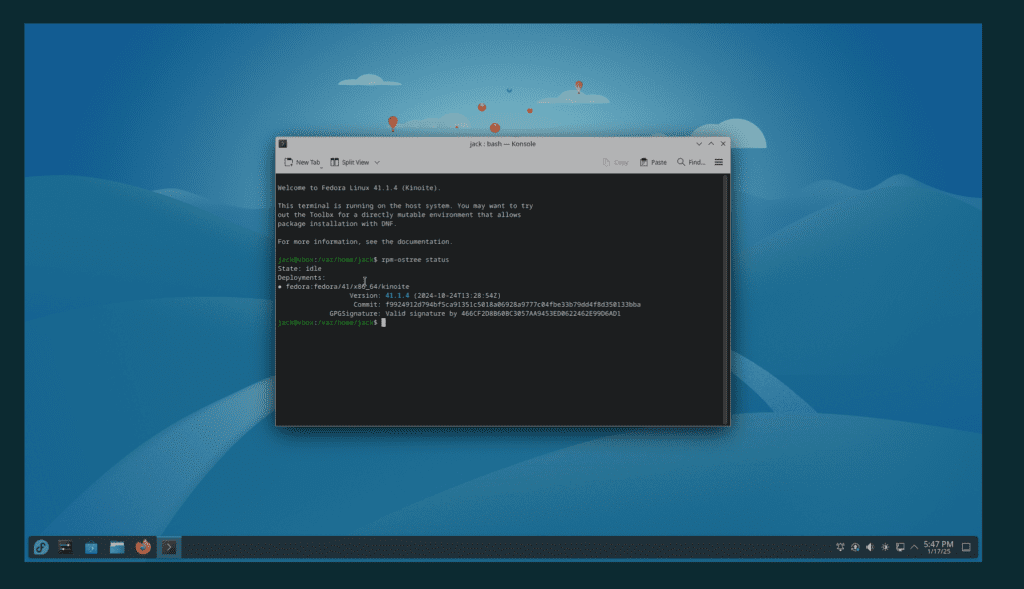Select the Konsole task in taskbar
1024x589 pixels.
pyautogui.click(x=170, y=547)
